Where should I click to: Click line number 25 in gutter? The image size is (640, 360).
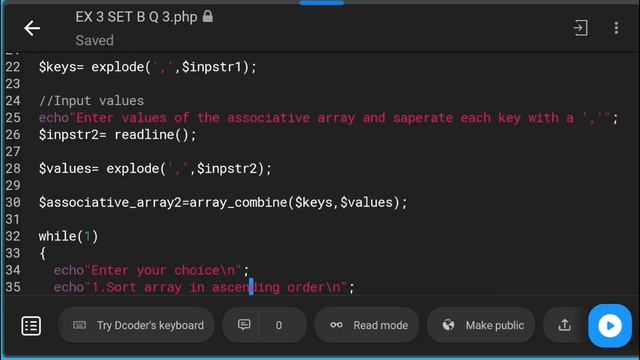tap(13, 118)
